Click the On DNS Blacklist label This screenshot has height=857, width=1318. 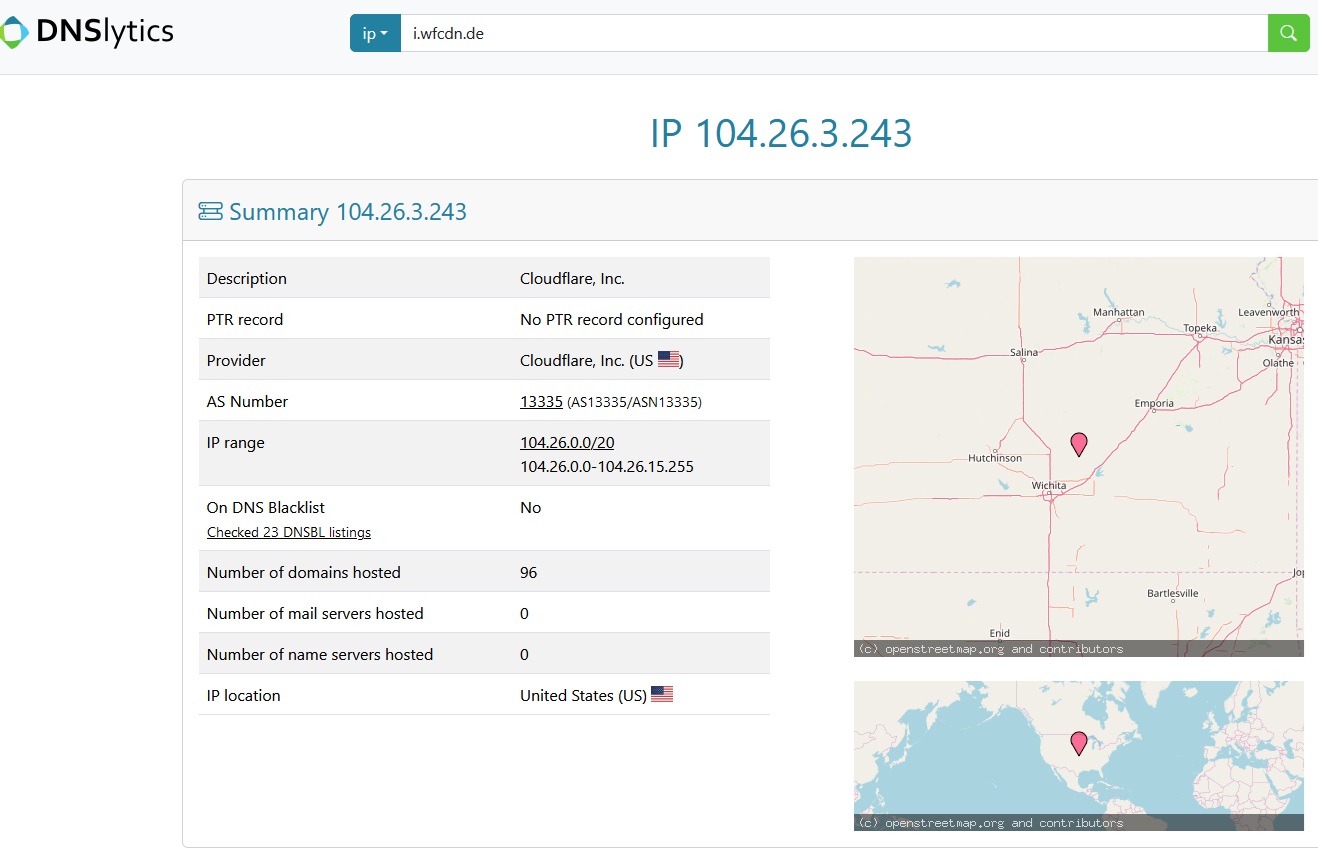tap(266, 507)
